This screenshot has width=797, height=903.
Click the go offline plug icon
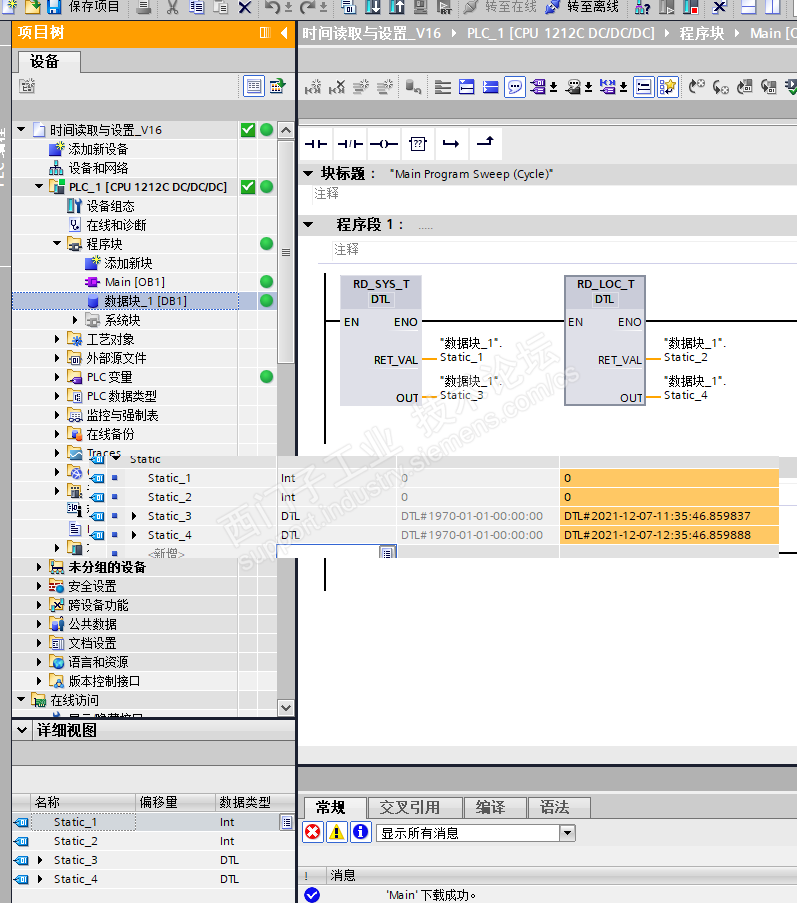click(x=552, y=6)
